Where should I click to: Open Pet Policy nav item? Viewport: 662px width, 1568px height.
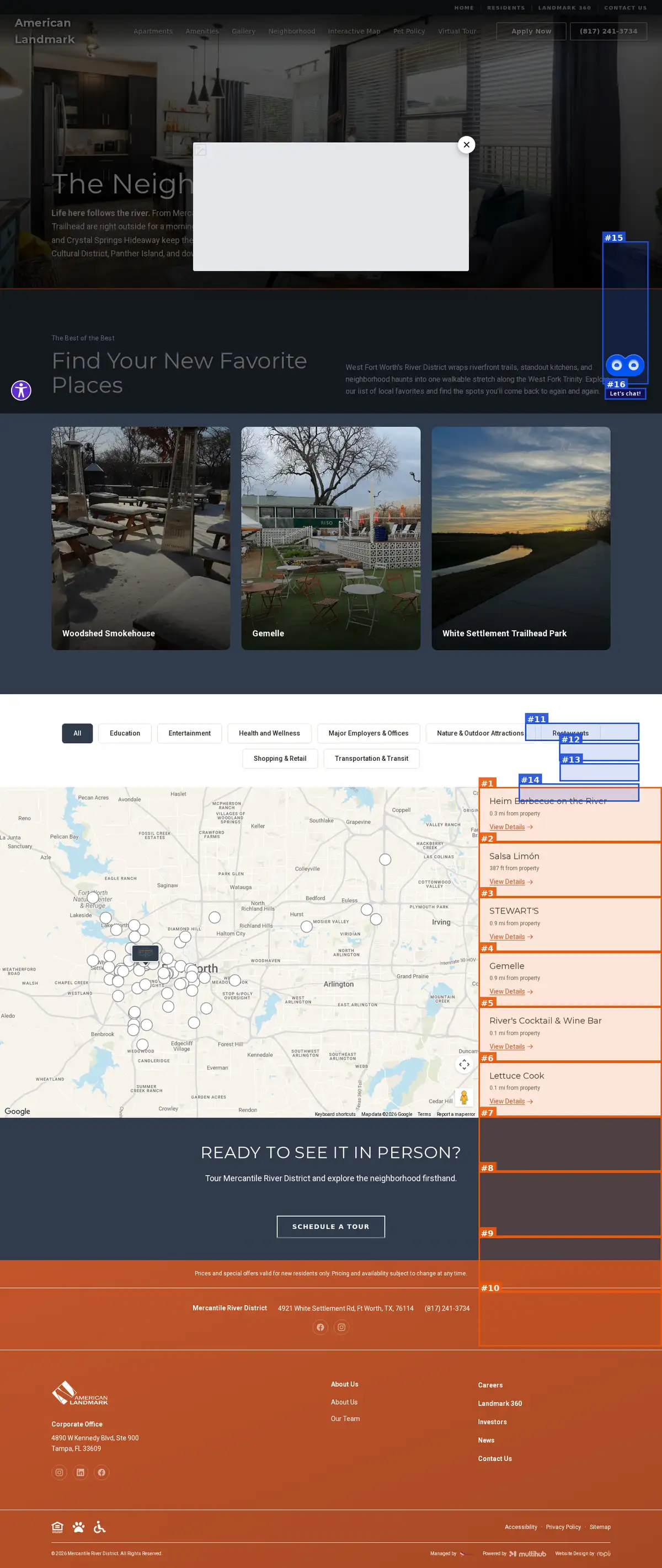tap(409, 31)
